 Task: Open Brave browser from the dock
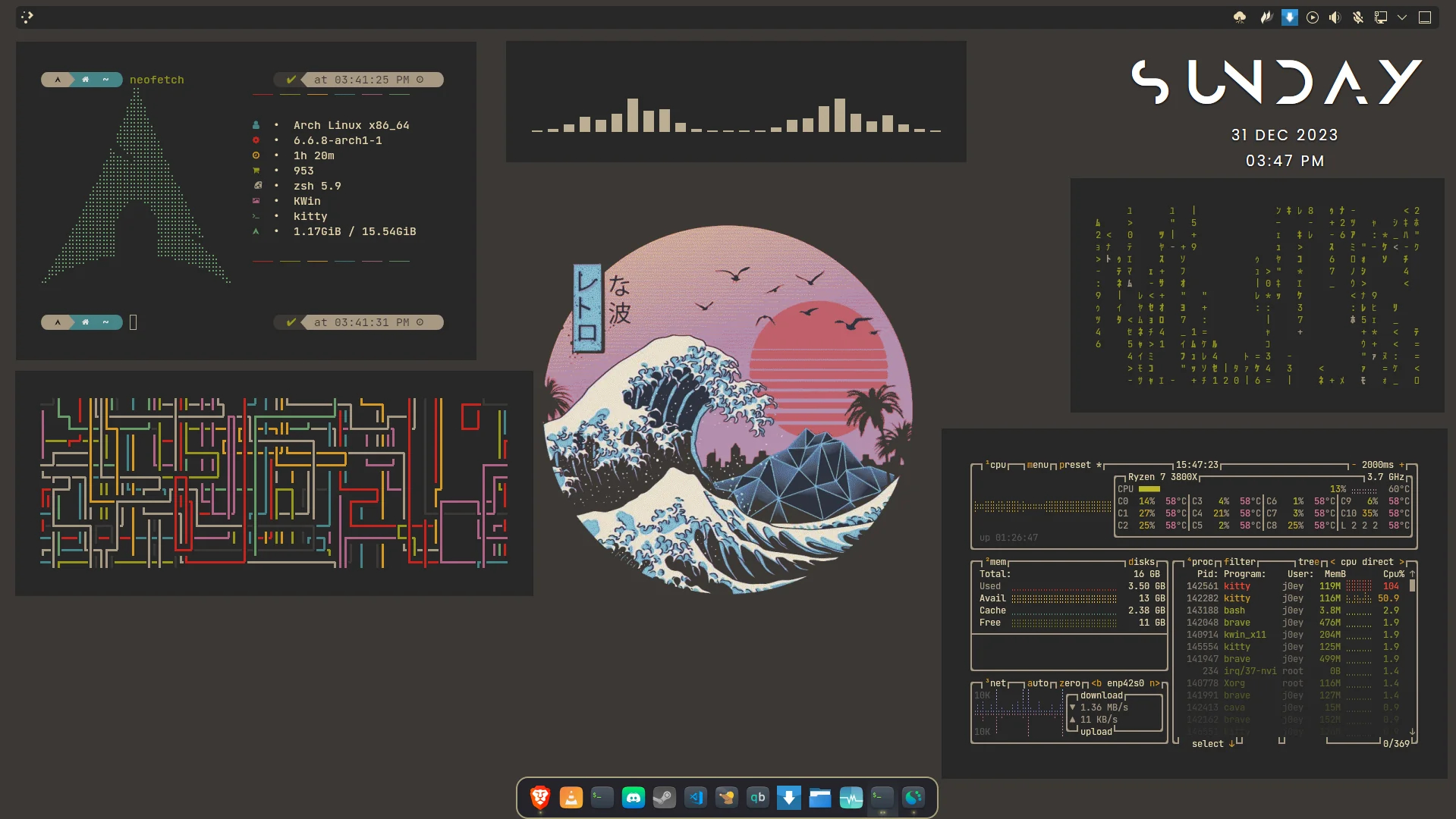click(x=539, y=798)
